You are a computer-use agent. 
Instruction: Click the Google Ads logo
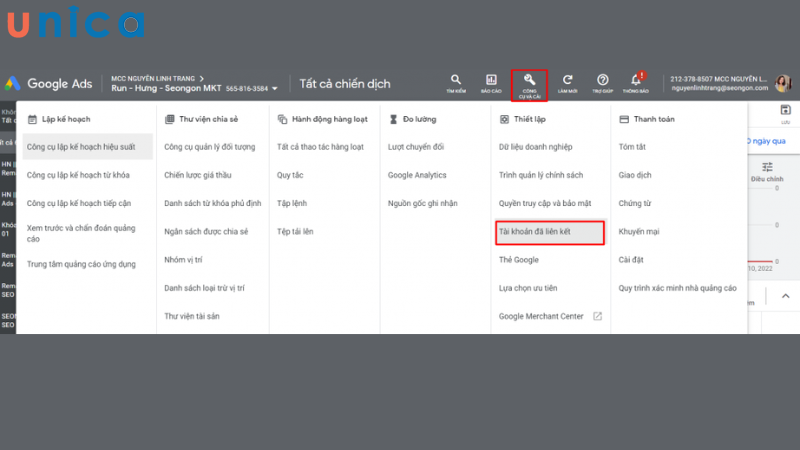pos(13,84)
